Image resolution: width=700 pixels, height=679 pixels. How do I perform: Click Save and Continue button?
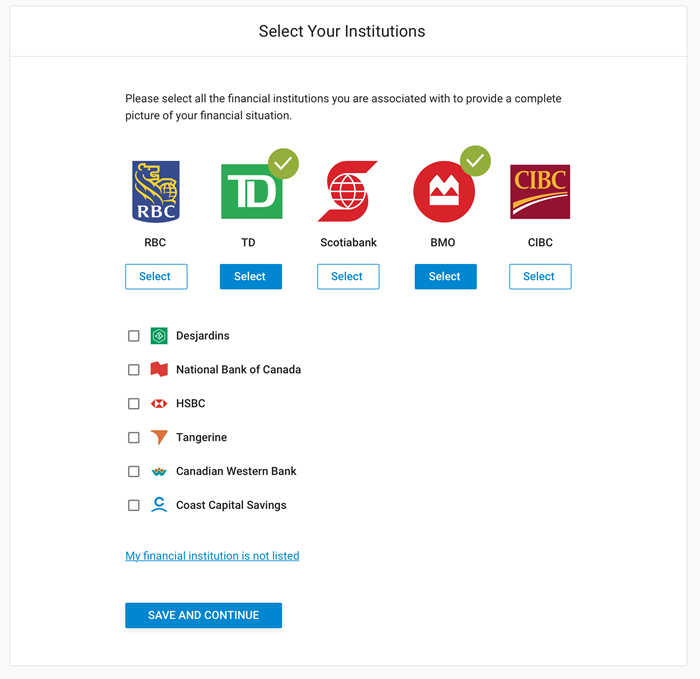[x=203, y=615]
